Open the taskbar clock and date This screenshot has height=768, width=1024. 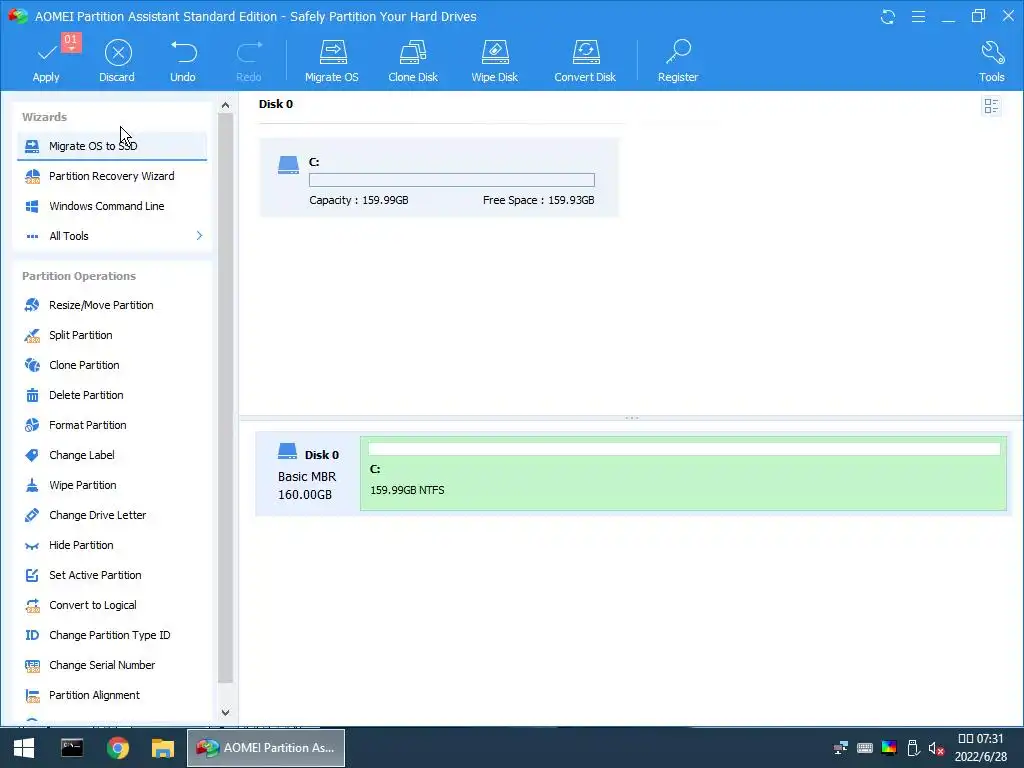[x=980, y=748]
